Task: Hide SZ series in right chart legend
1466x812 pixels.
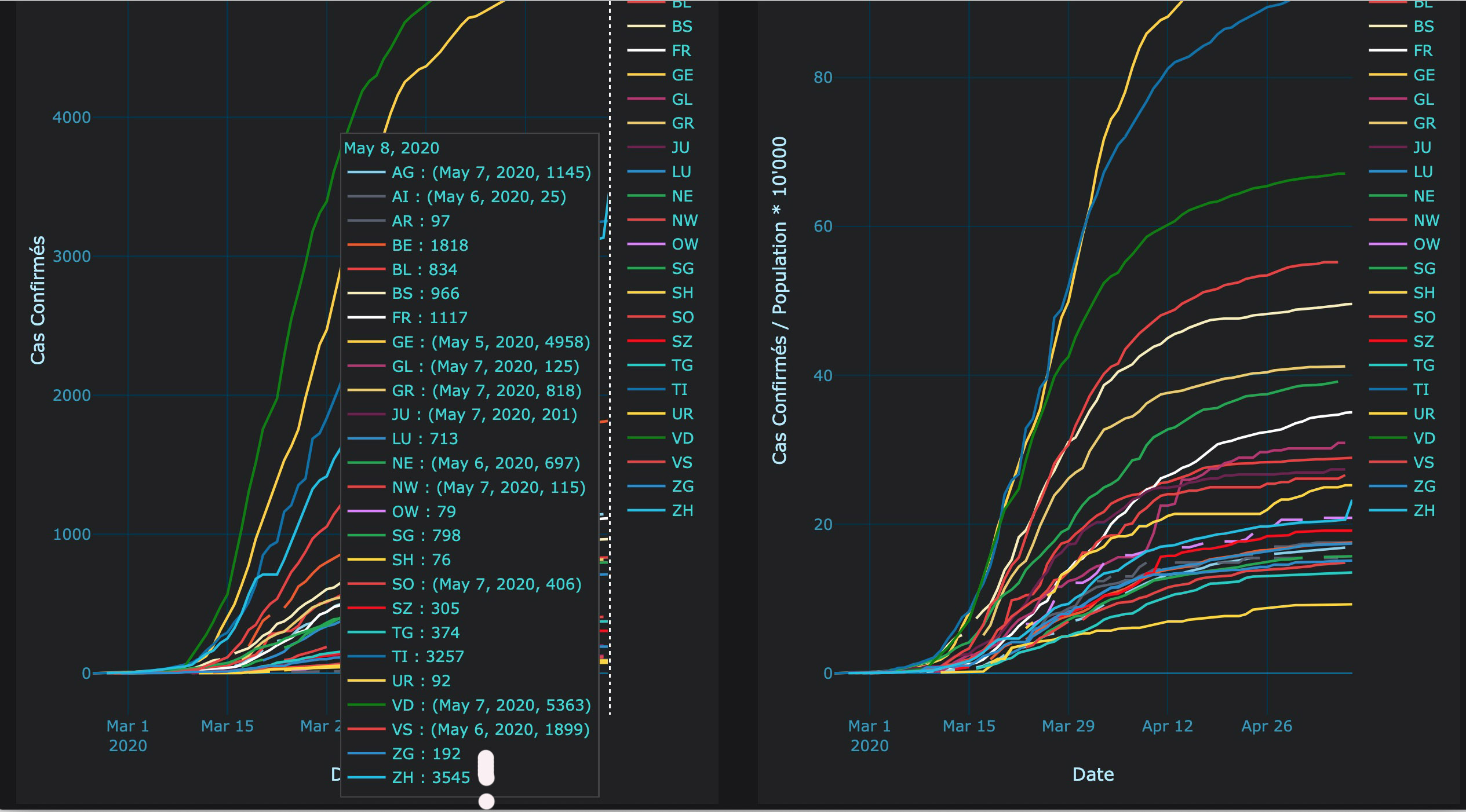Action: pyautogui.click(x=1423, y=342)
